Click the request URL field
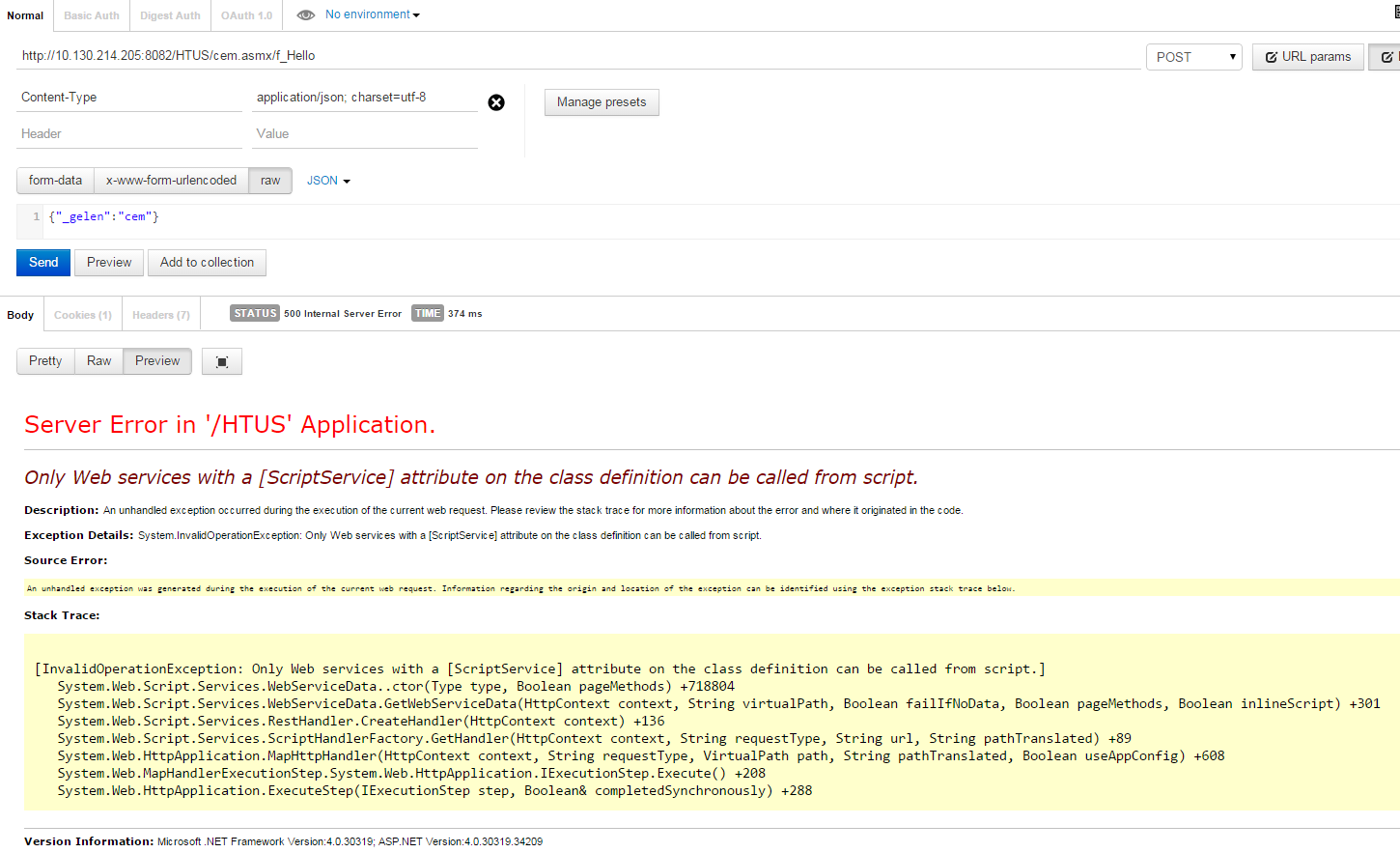The width and height of the screenshot is (1400, 853). click(x=579, y=56)
